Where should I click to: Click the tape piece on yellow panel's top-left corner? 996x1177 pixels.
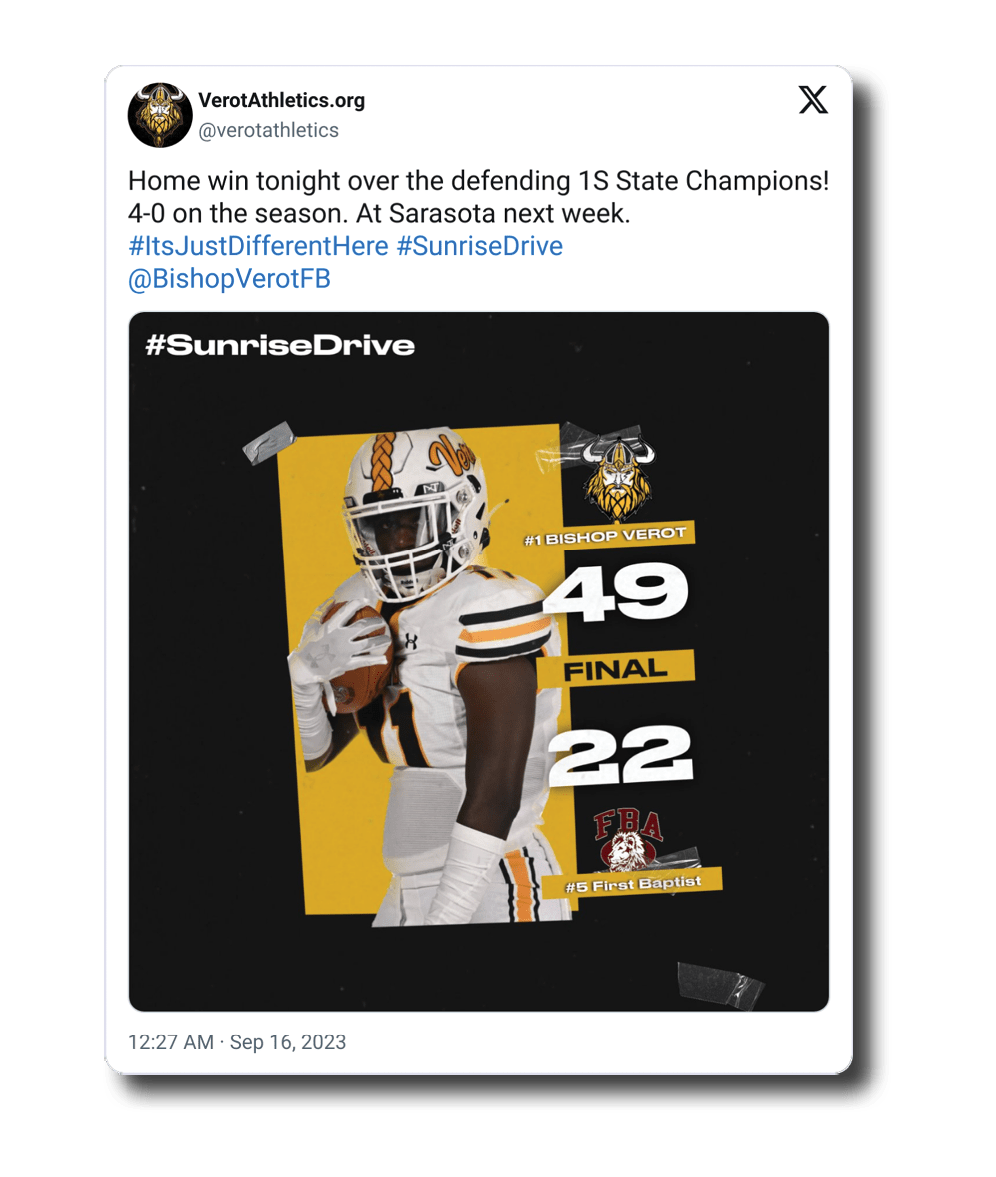click(268, 442)
